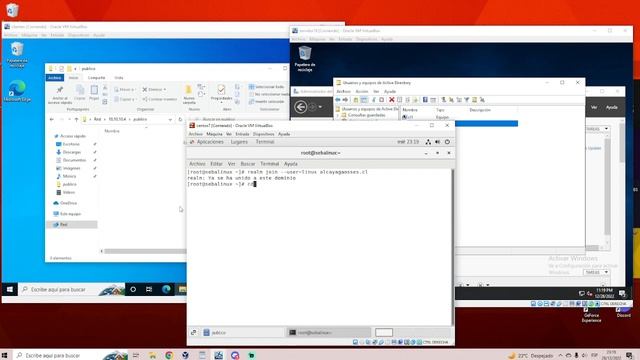The width and height of the screenshot is (640, 360).
Task: Switch to the Vista ribbon tab
Action: pyautogui.click(x=119, y=78)
